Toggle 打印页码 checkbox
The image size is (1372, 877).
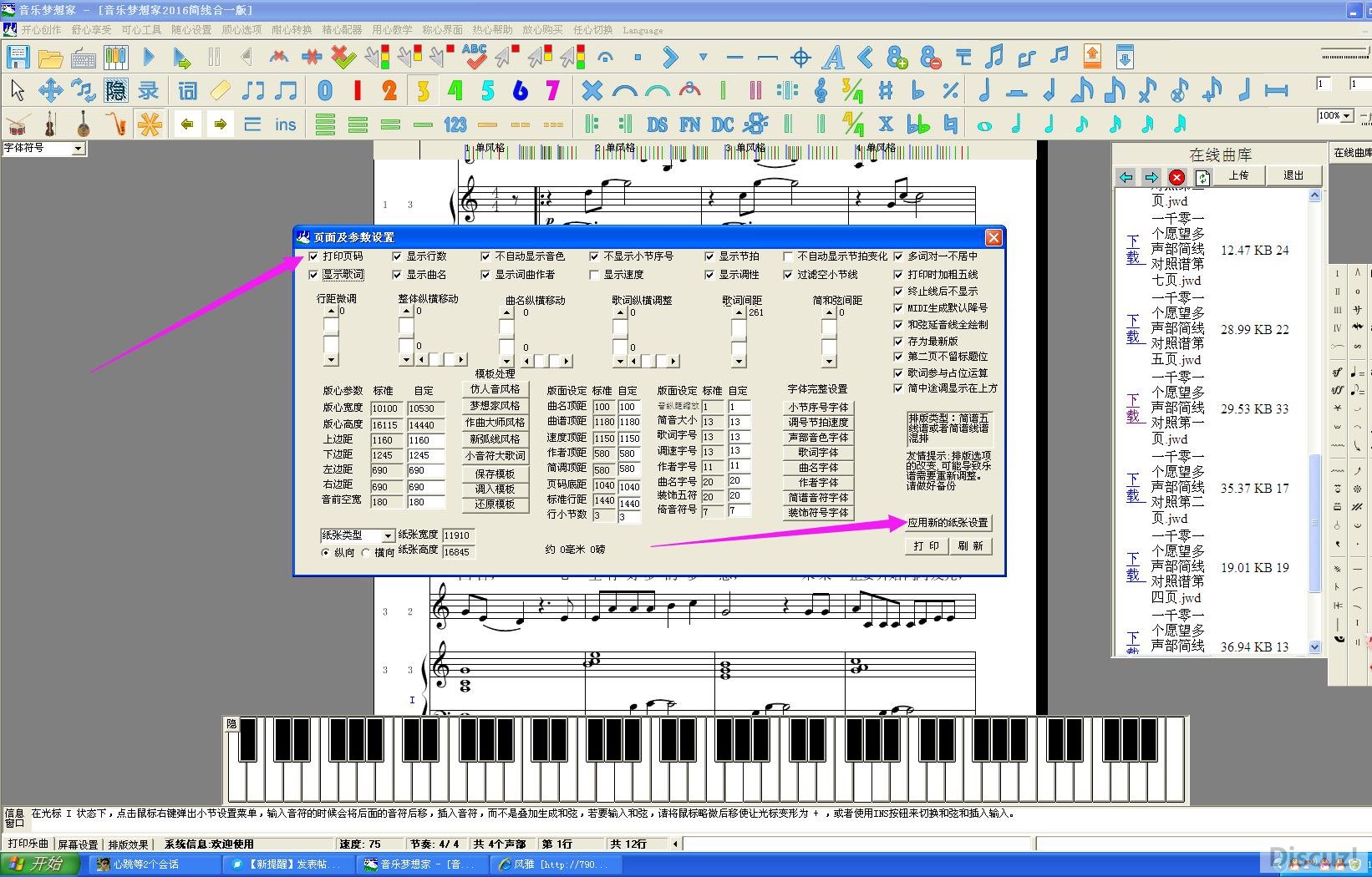pos(313,256)
